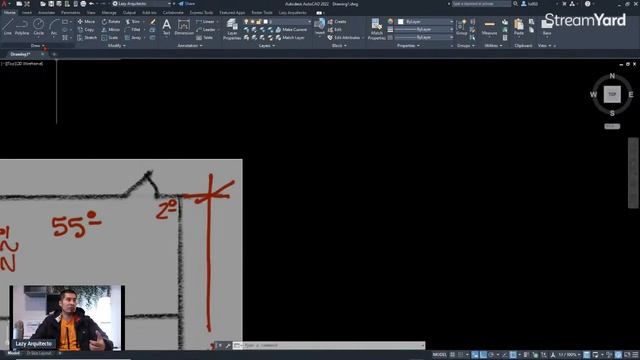640x360 pixels.
Task: Expand the Layers panel
Action: [267, 46]
